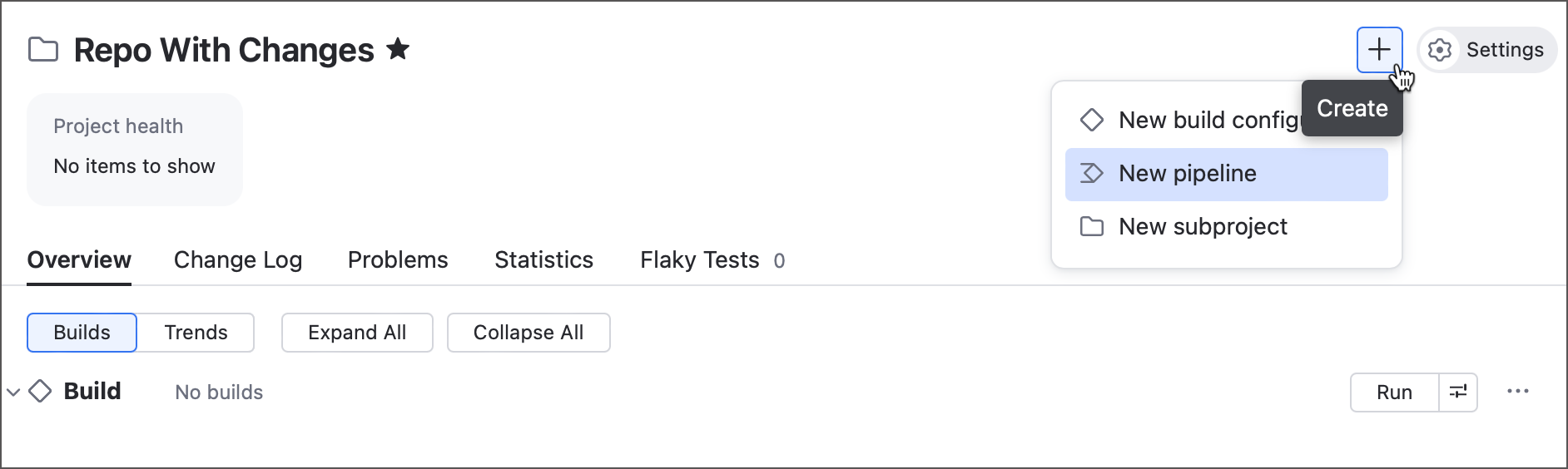
Task: Toggle the favorite star next to project name
Action: [398, 50]
